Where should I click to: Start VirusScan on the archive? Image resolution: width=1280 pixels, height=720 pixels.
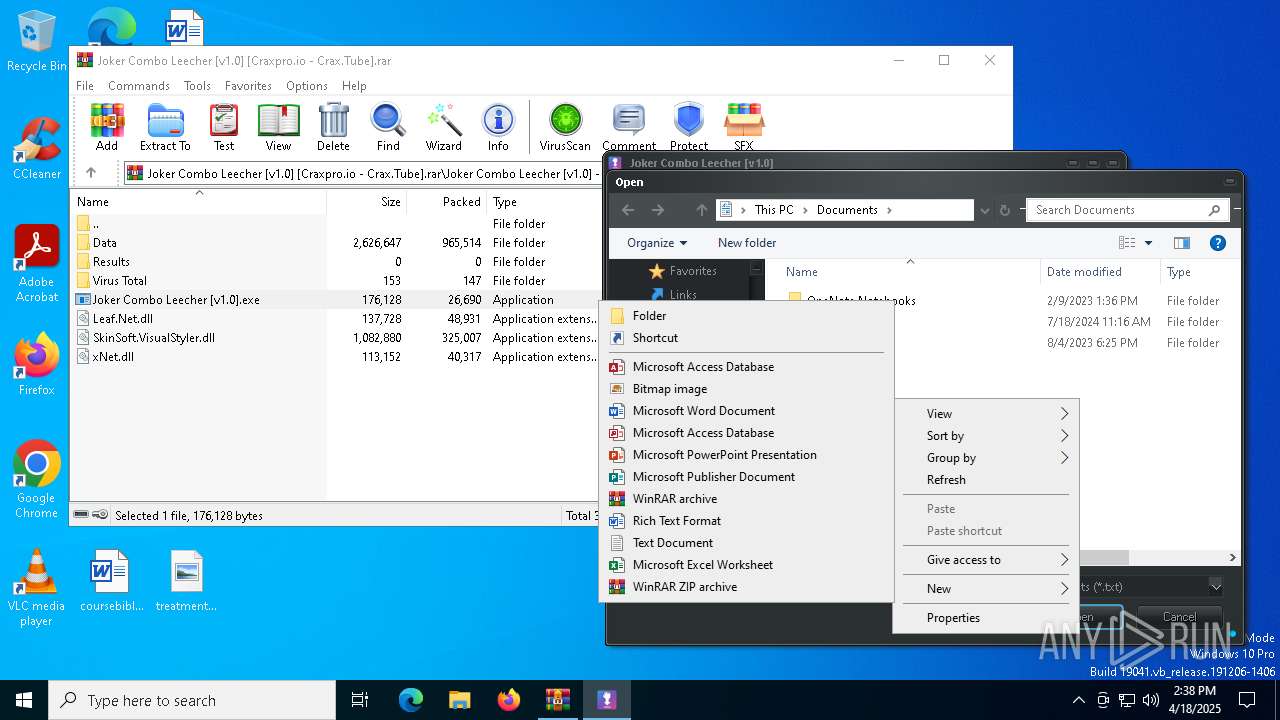tap(565, 127)
